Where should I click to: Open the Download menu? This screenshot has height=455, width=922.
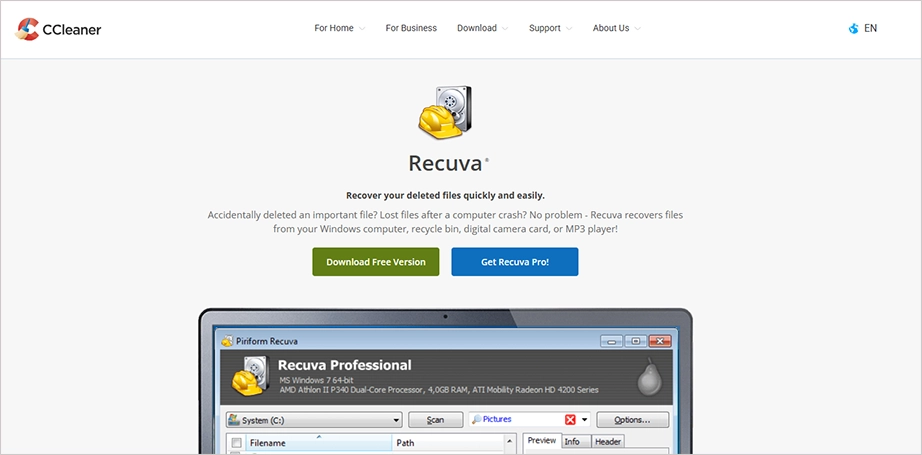click(477, 28)
